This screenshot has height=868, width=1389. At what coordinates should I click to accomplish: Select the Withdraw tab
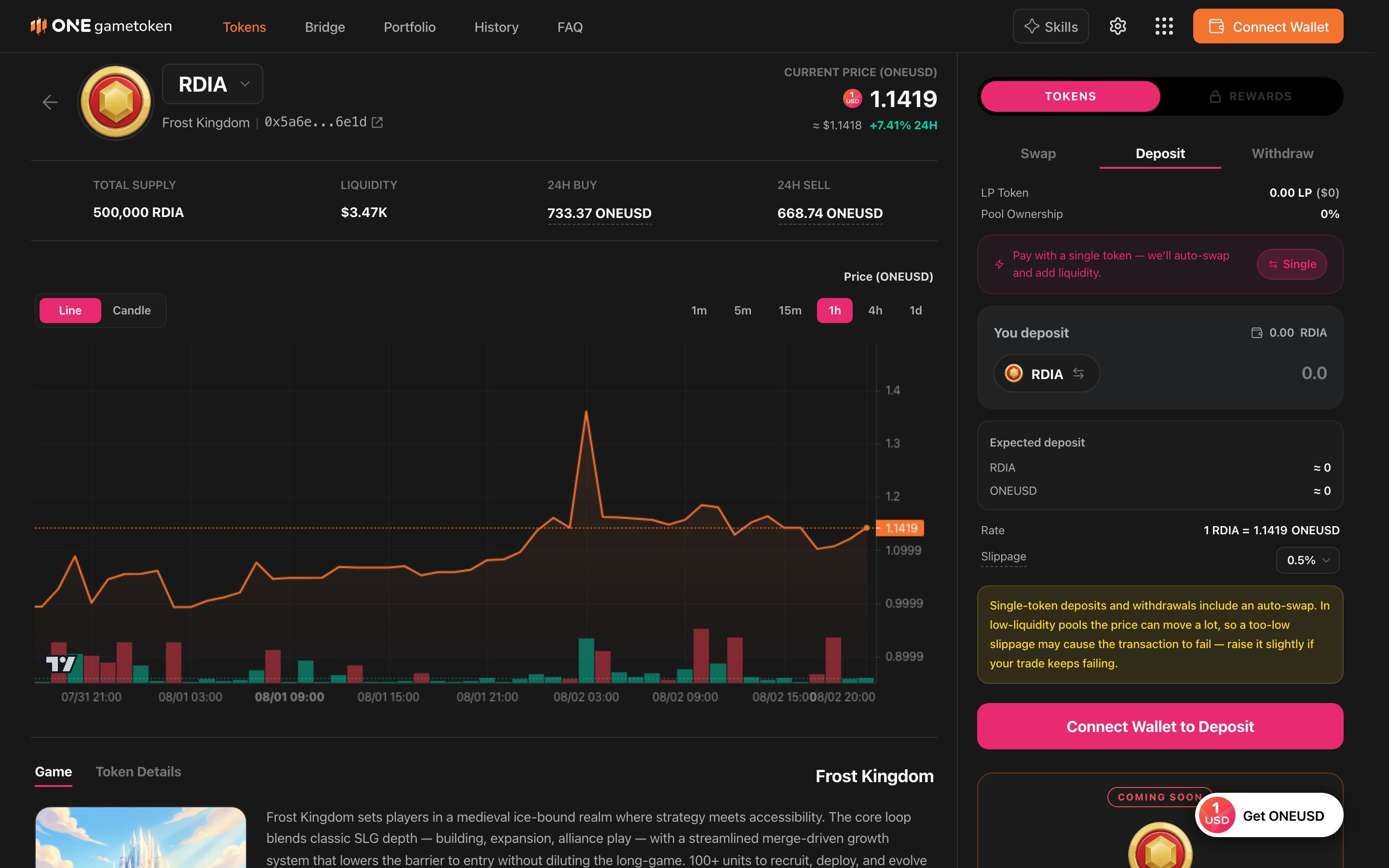coord(1282,153)
